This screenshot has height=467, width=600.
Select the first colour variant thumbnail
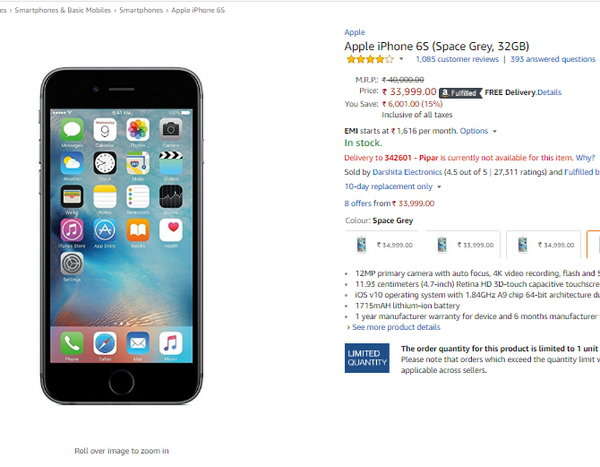[x=381, y=245]
